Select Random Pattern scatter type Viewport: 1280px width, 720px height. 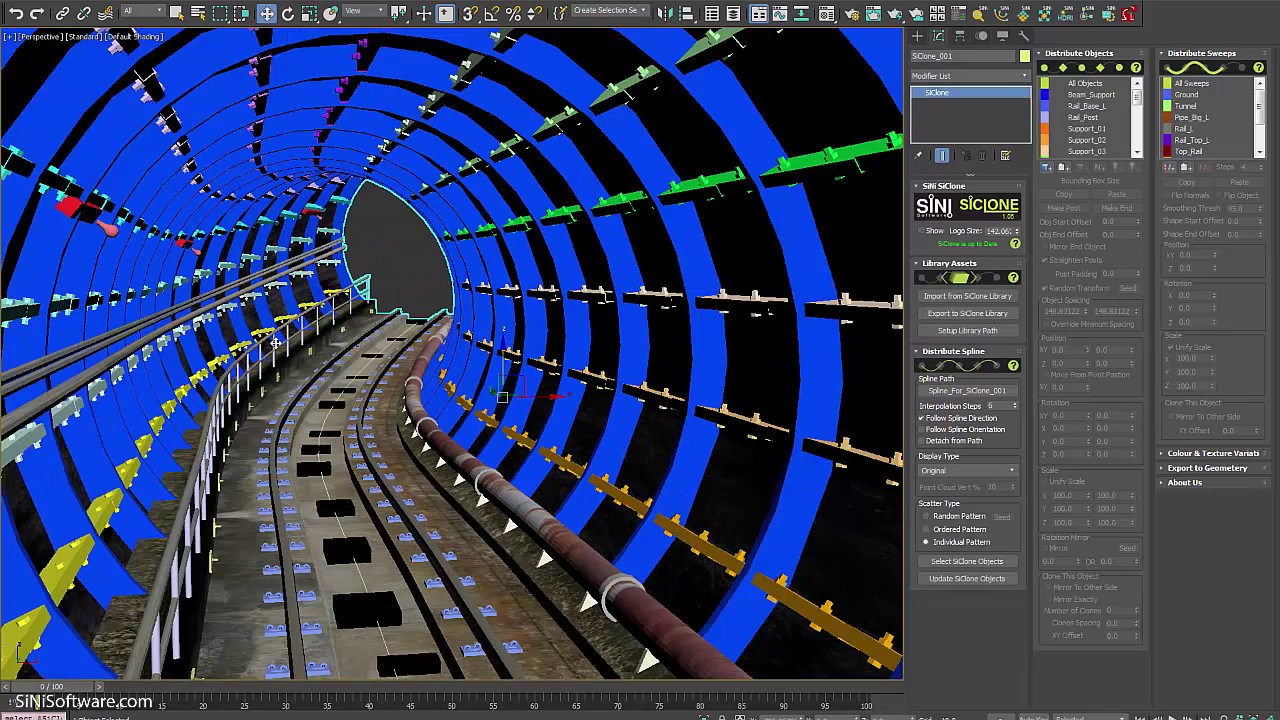coord(925,516)
